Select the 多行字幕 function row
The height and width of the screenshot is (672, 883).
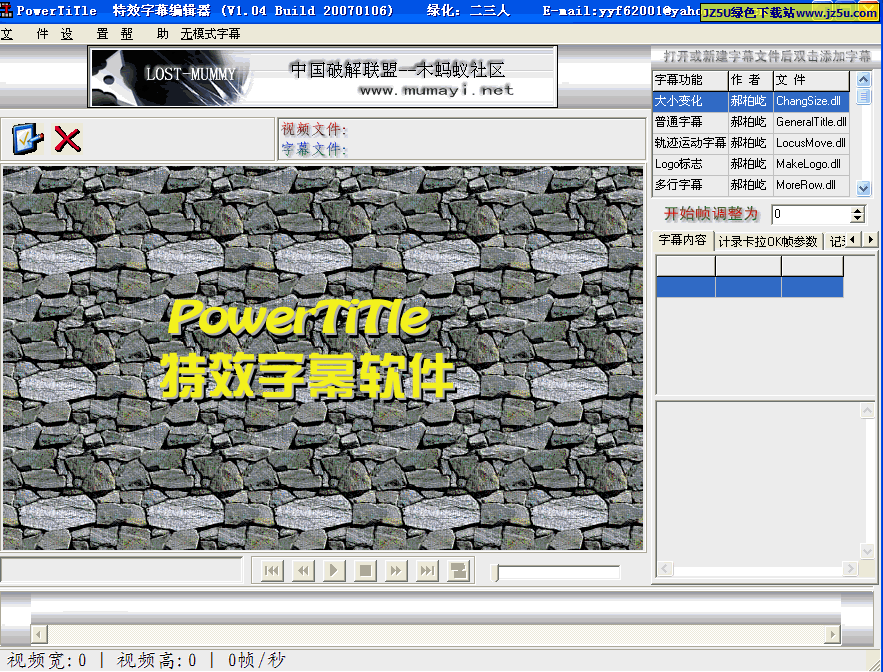click(x=750, y=185)
